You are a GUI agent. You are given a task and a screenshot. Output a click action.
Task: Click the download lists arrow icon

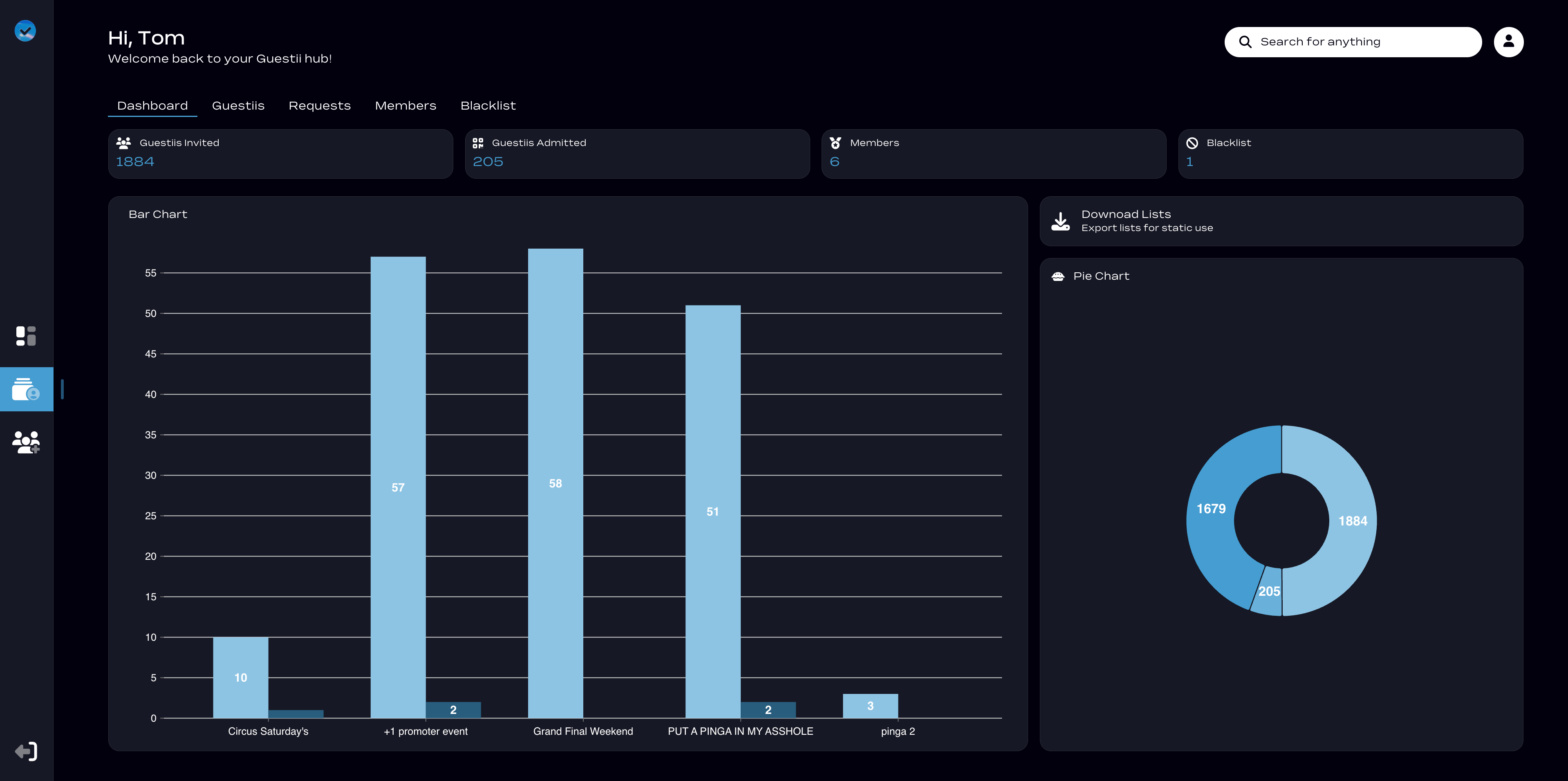pyautogui.click(x=1060, y=222)
